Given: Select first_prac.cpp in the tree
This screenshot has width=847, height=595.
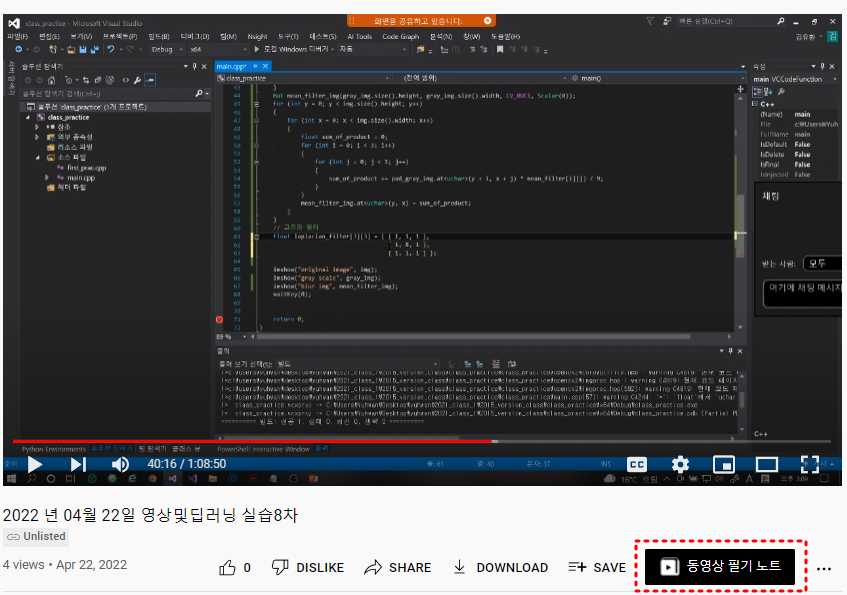Looking at the screenshot, I should click(x=86, y=168).
